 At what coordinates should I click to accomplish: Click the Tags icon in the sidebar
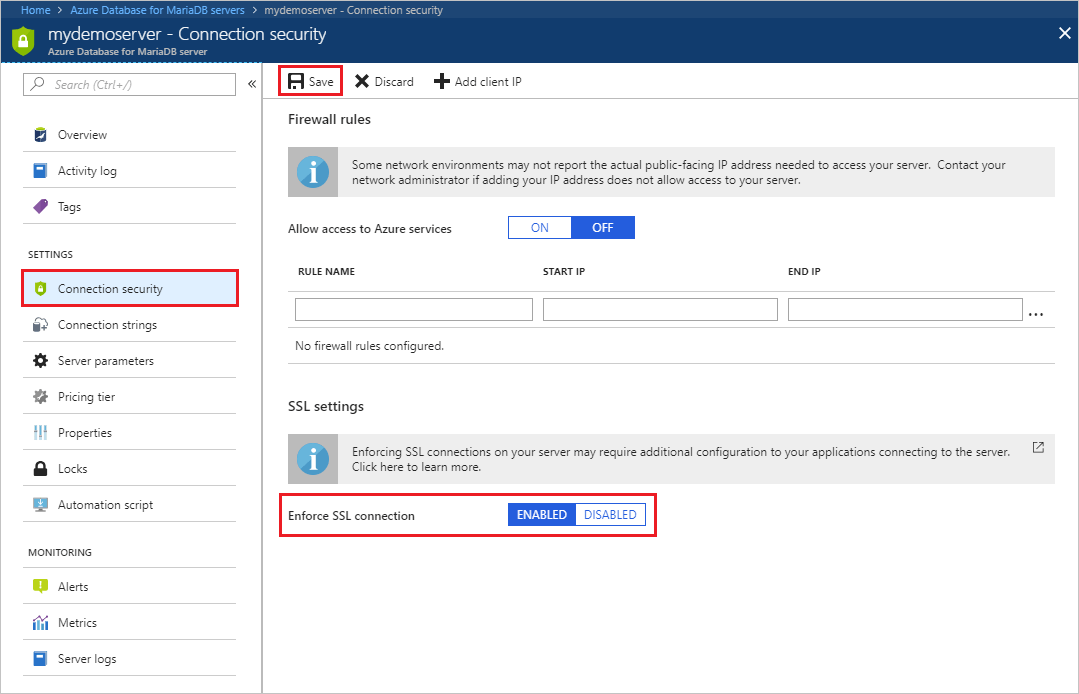point(40,206)
